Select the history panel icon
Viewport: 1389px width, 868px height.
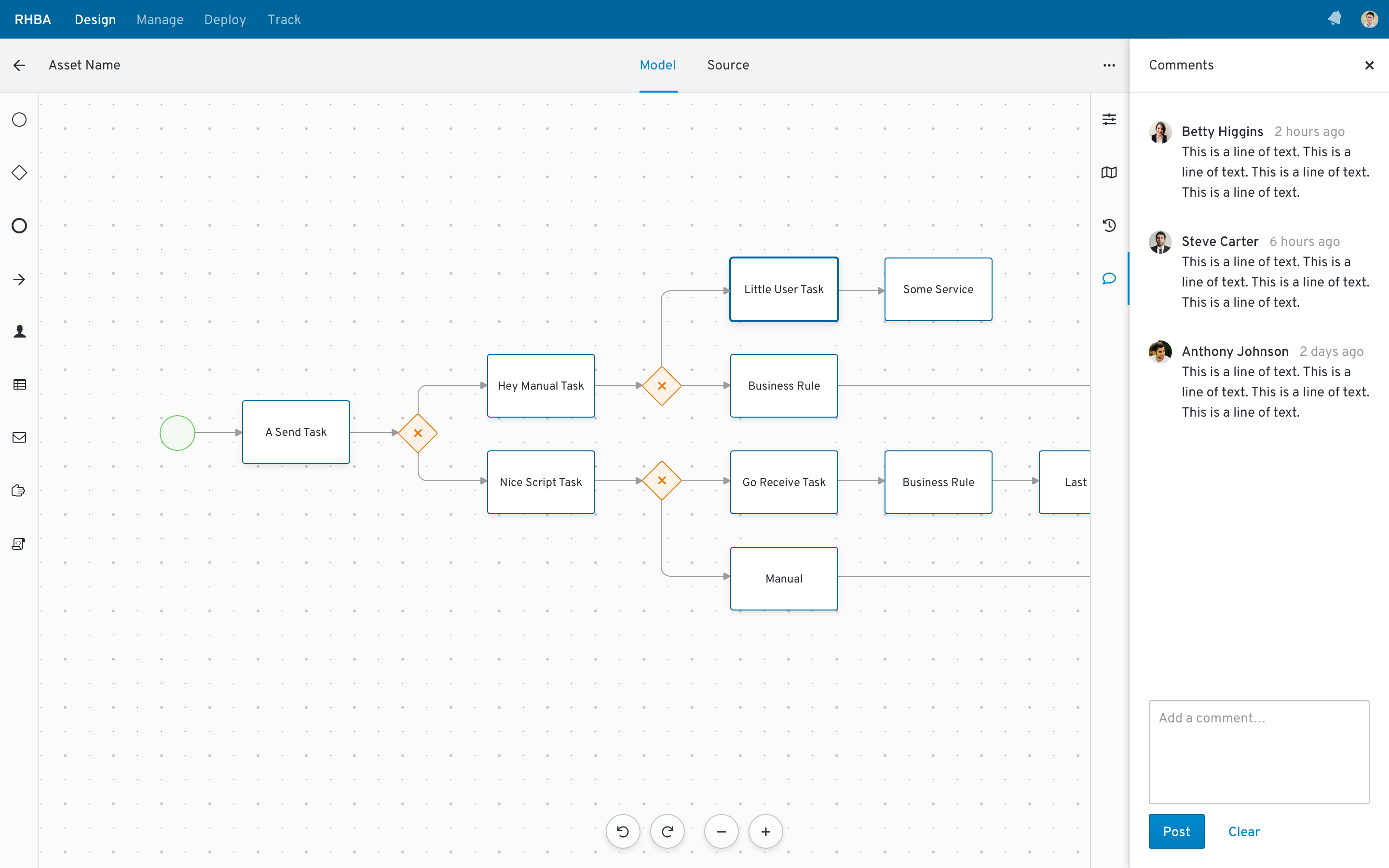(x=1109, y=225)
